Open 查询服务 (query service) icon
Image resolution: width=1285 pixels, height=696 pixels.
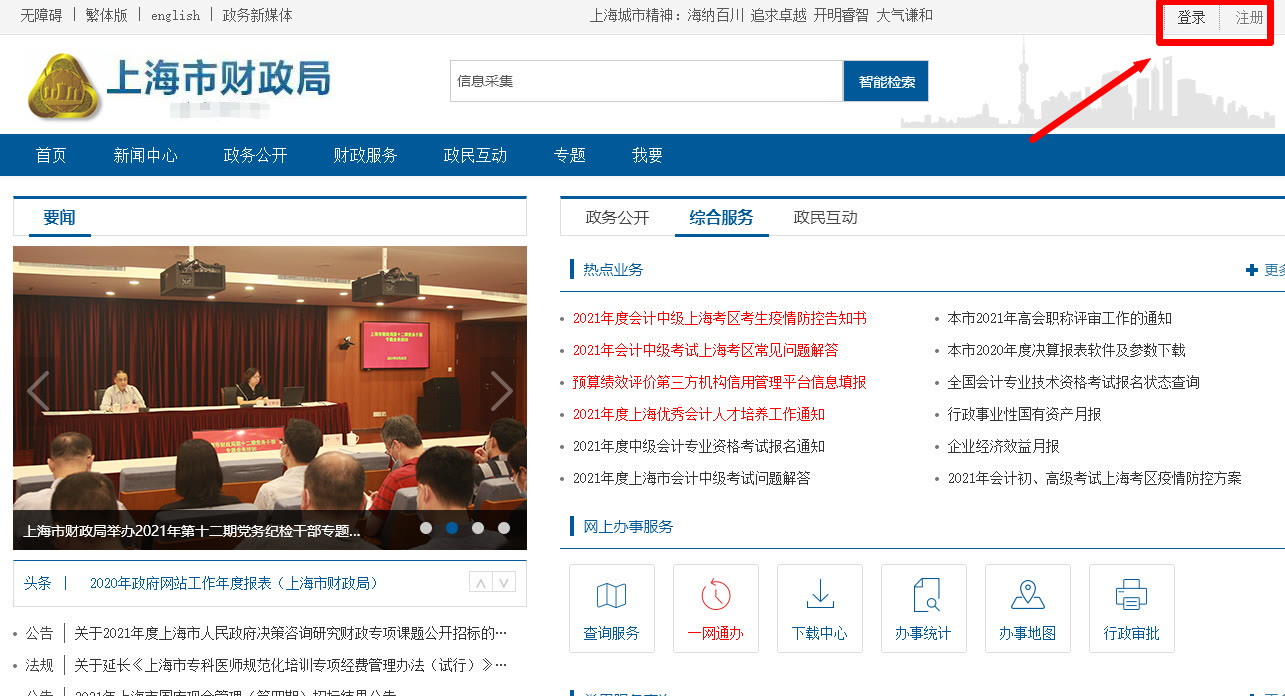coord(611,608)
